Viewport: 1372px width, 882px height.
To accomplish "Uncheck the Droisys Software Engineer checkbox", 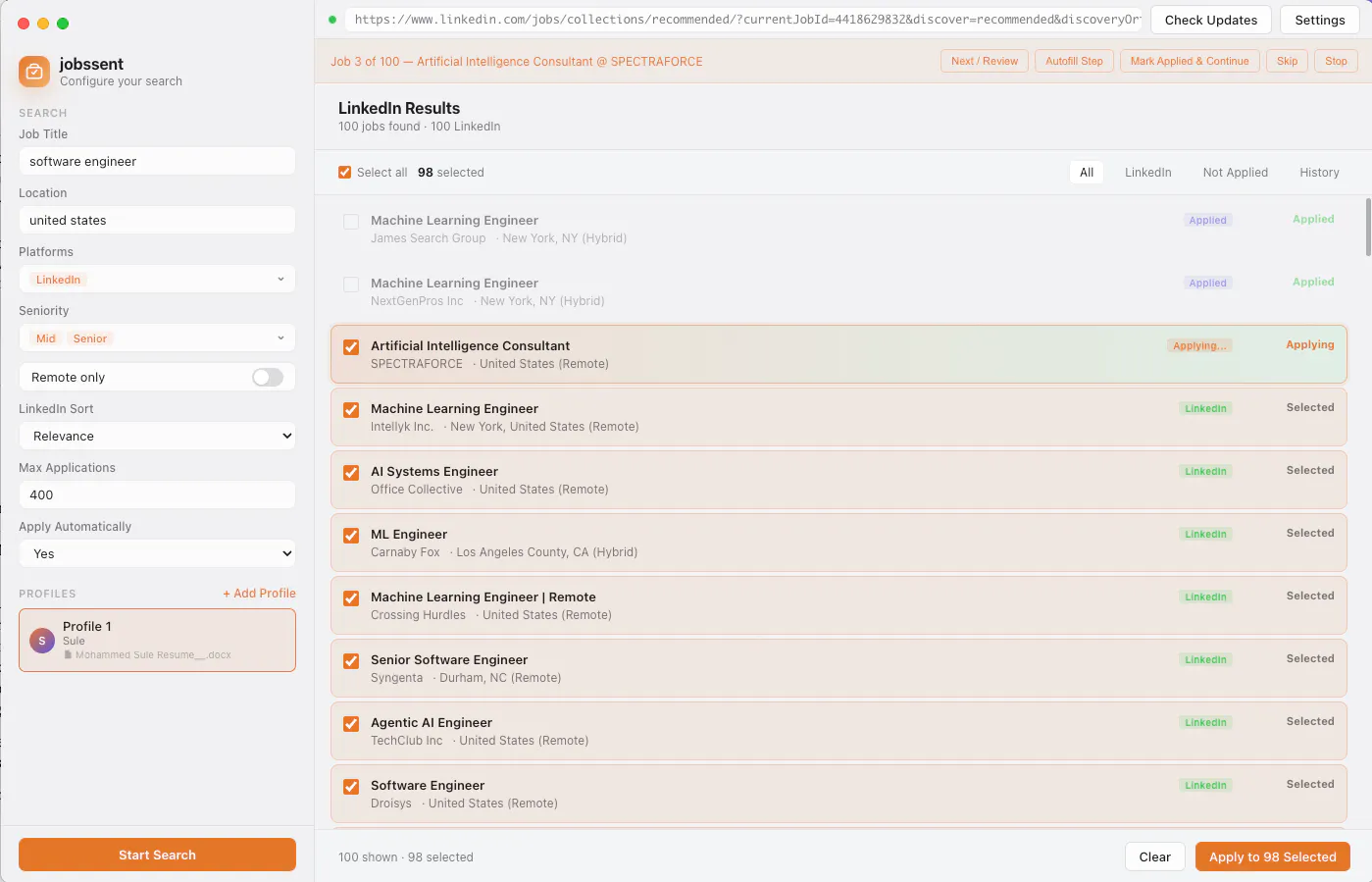I will pos(351,787).
